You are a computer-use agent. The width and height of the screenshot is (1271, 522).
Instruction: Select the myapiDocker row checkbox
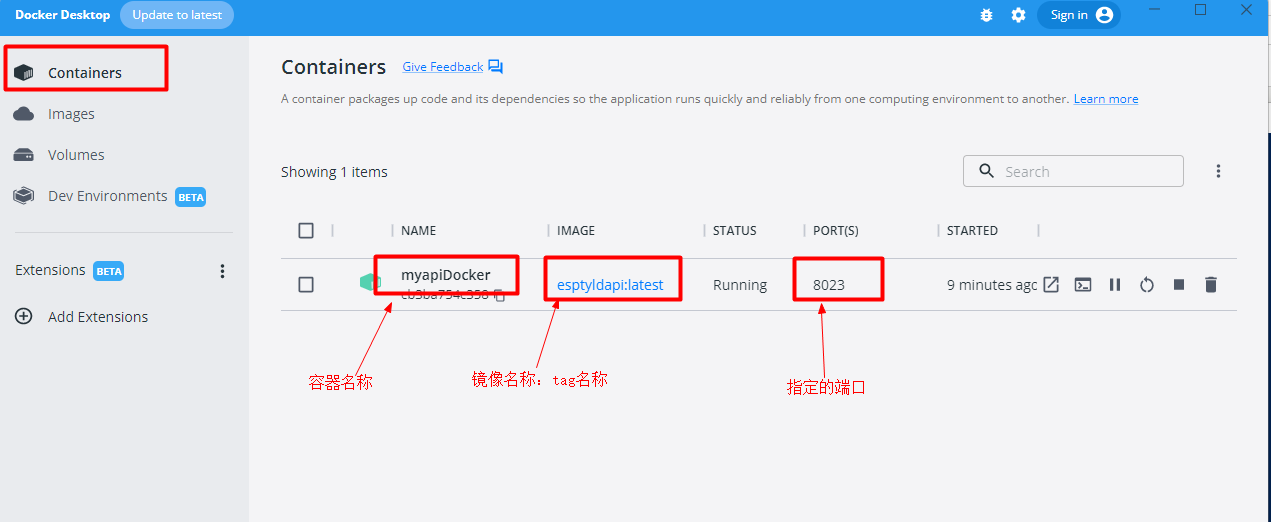pos(306,285)
